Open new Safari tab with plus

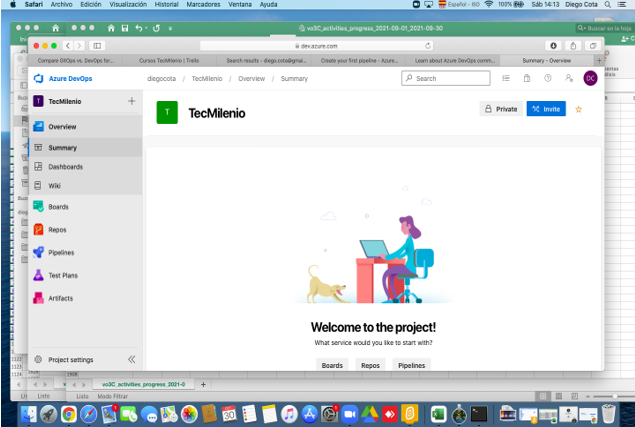click(x=599, y=60)
